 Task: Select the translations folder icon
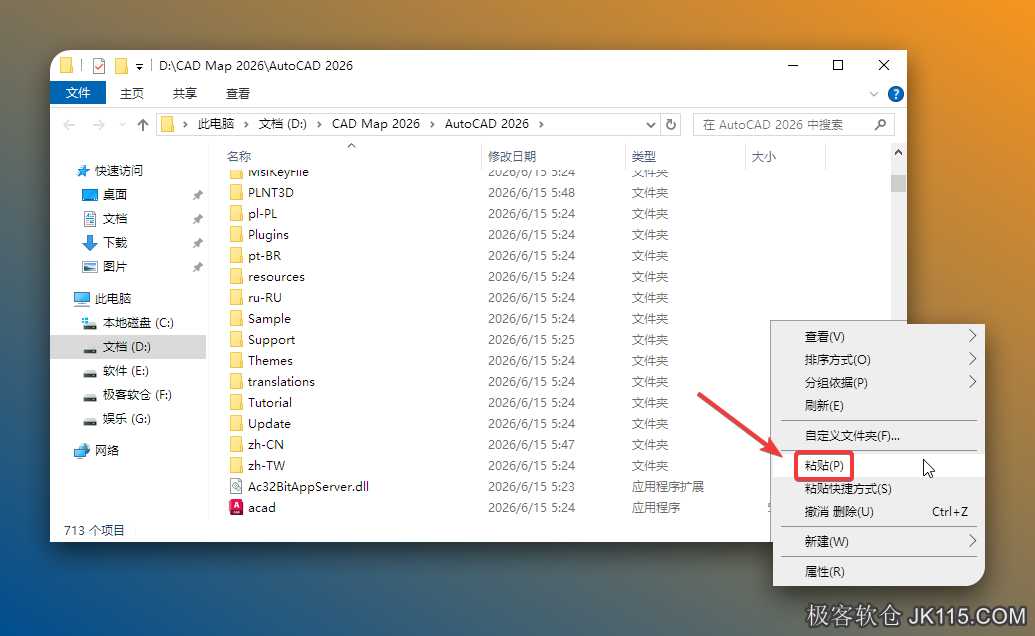point(236,381)
